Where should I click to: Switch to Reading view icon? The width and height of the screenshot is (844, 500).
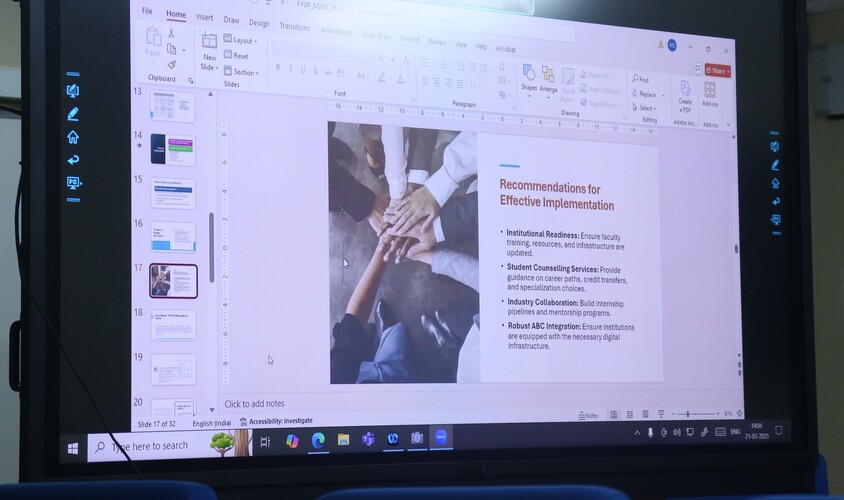(x=645, y=414)
